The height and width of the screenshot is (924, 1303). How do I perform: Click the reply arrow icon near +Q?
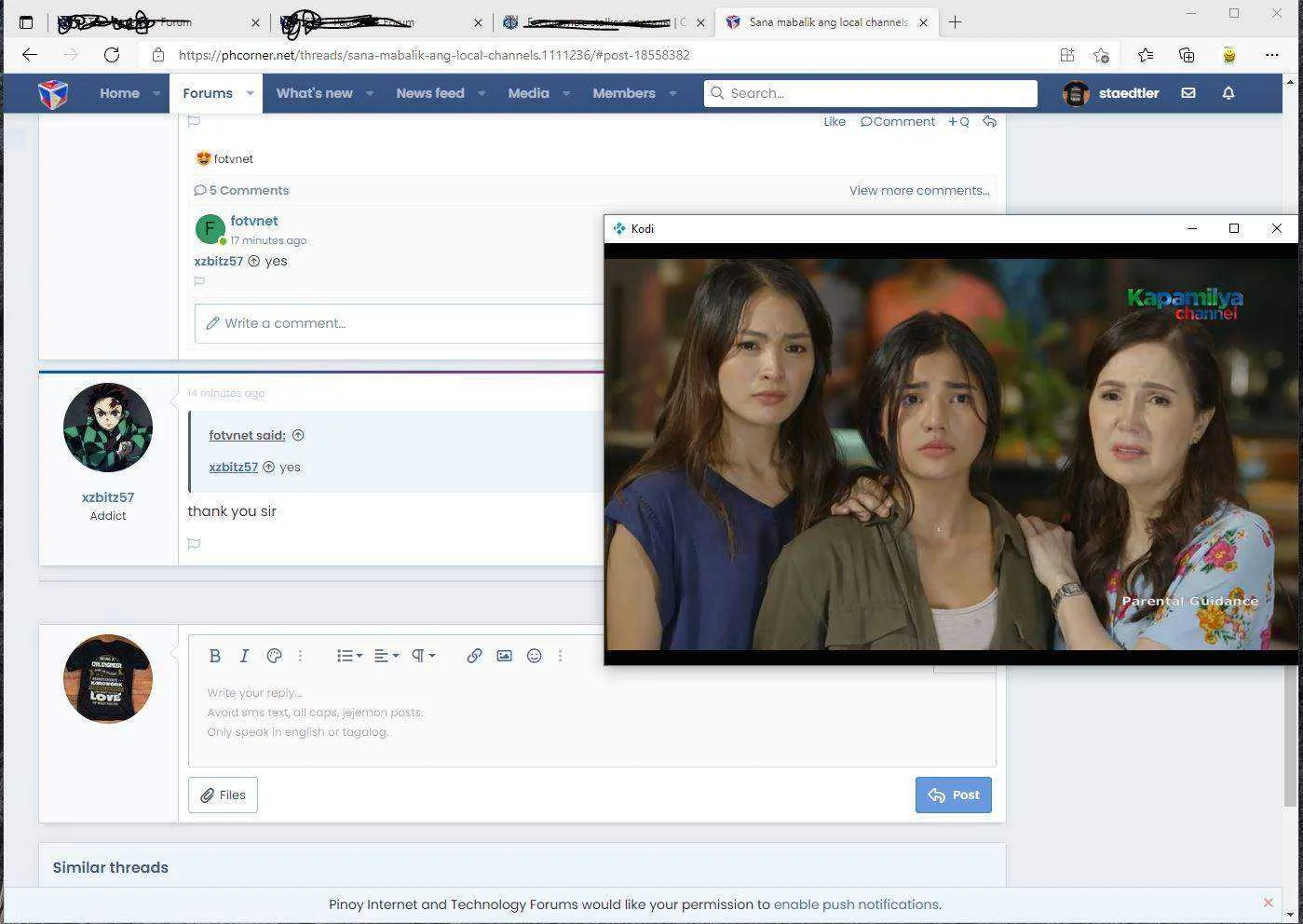click(x=989, y=121)
